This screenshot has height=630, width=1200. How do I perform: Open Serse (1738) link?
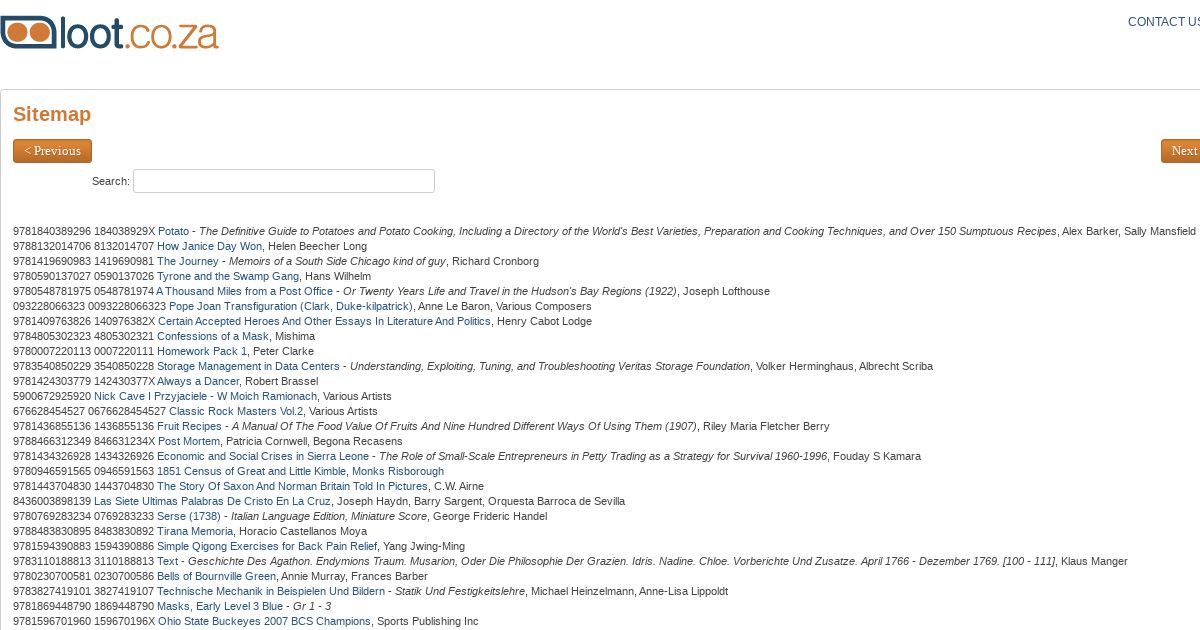tap(188, 516)
